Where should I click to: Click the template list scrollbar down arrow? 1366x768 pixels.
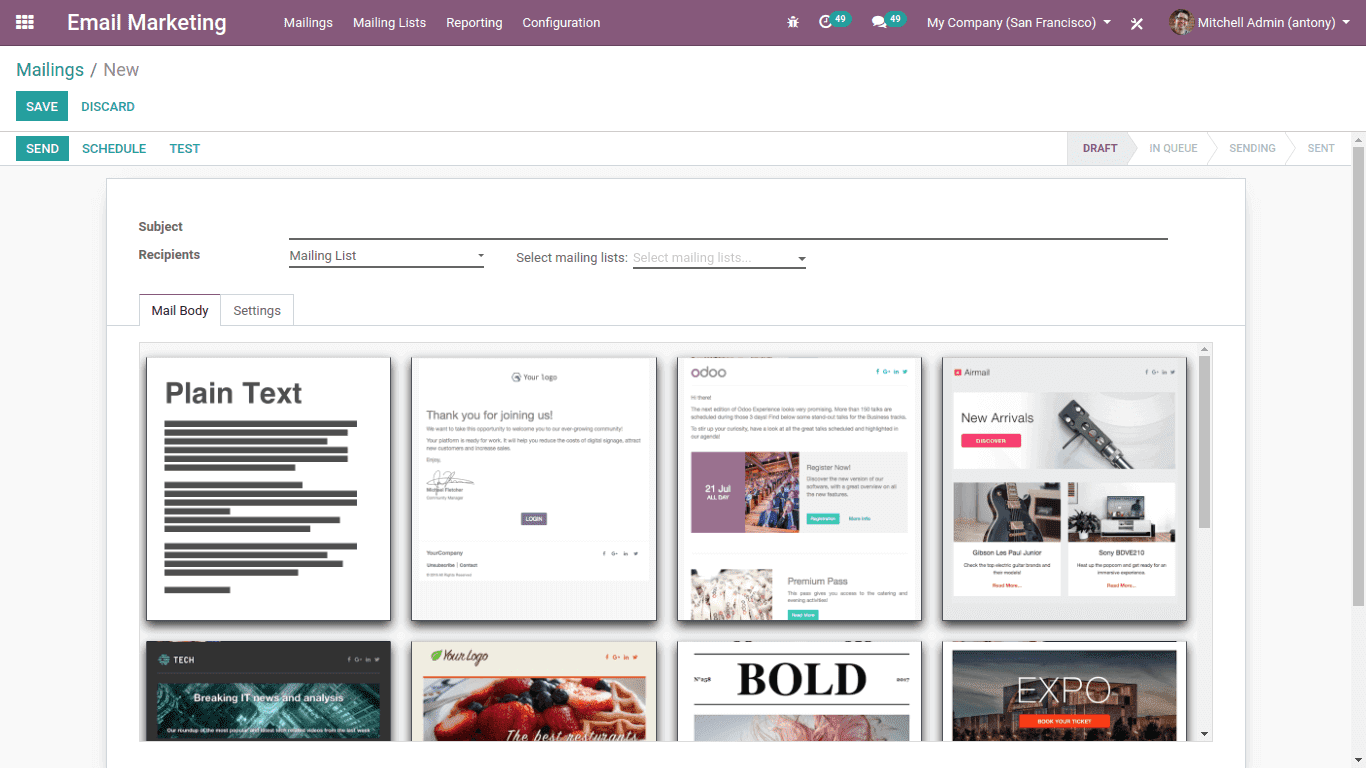tap(1205, 734)
